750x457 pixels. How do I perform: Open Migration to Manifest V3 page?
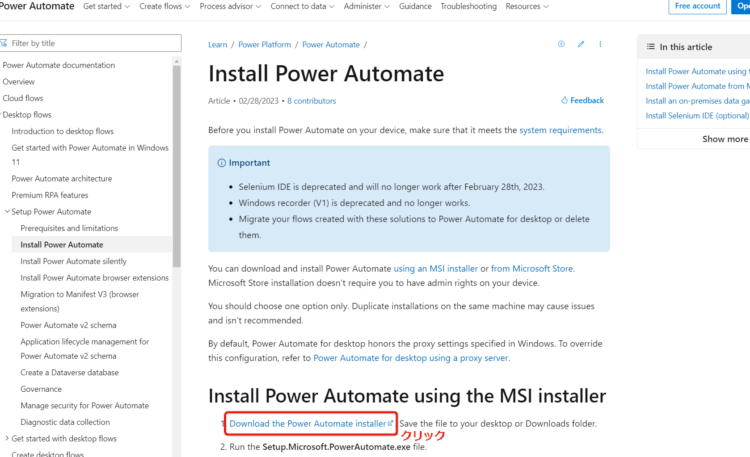(80, 301)
